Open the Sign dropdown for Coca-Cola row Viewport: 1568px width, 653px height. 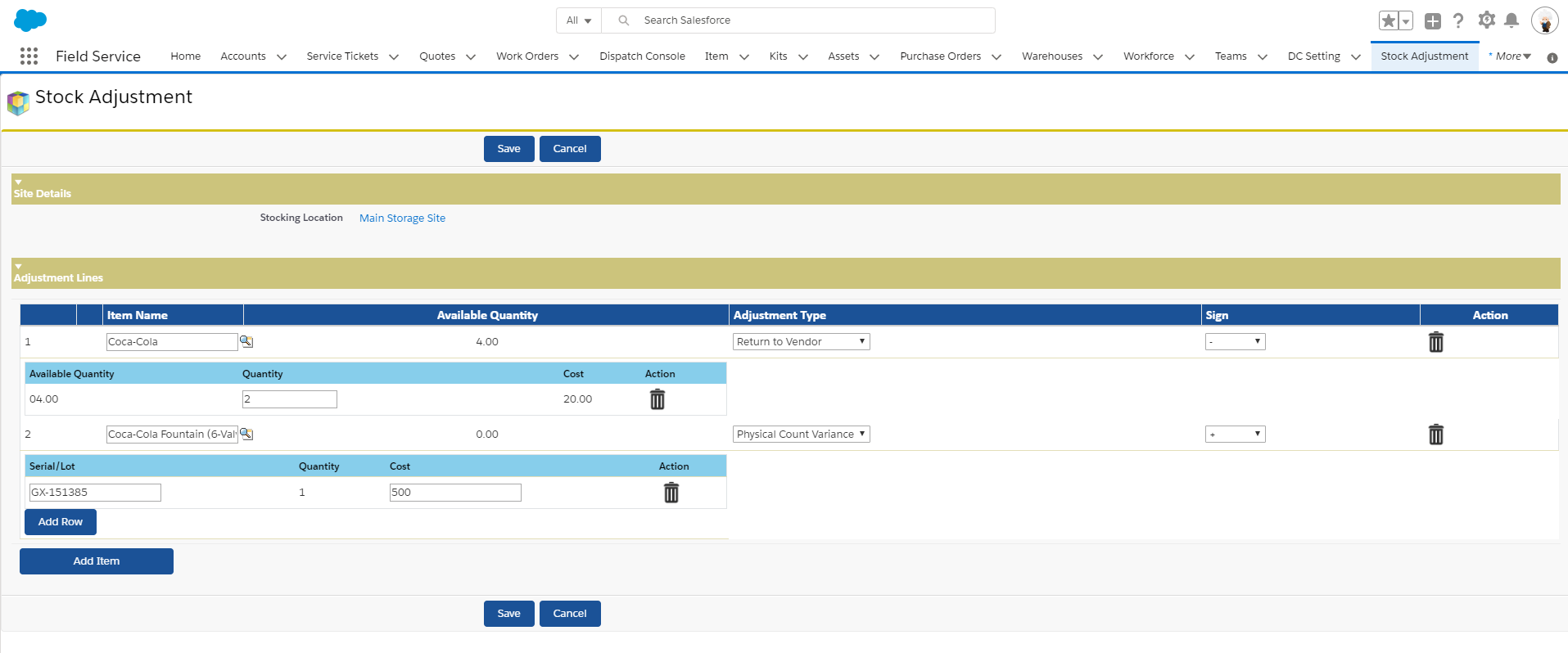(1236, 342)
